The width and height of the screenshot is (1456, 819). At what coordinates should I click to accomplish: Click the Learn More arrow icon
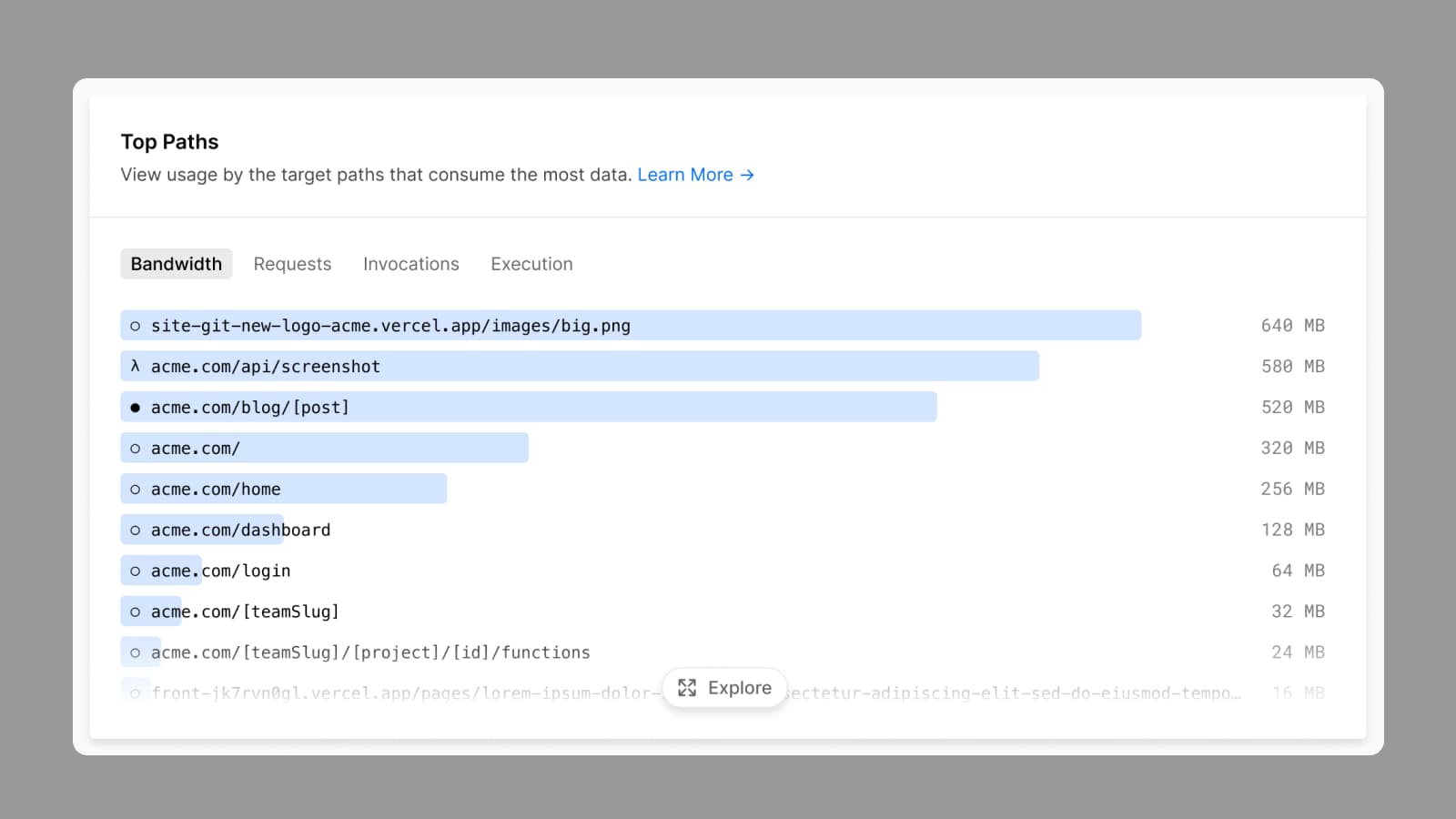click(747, 175)
